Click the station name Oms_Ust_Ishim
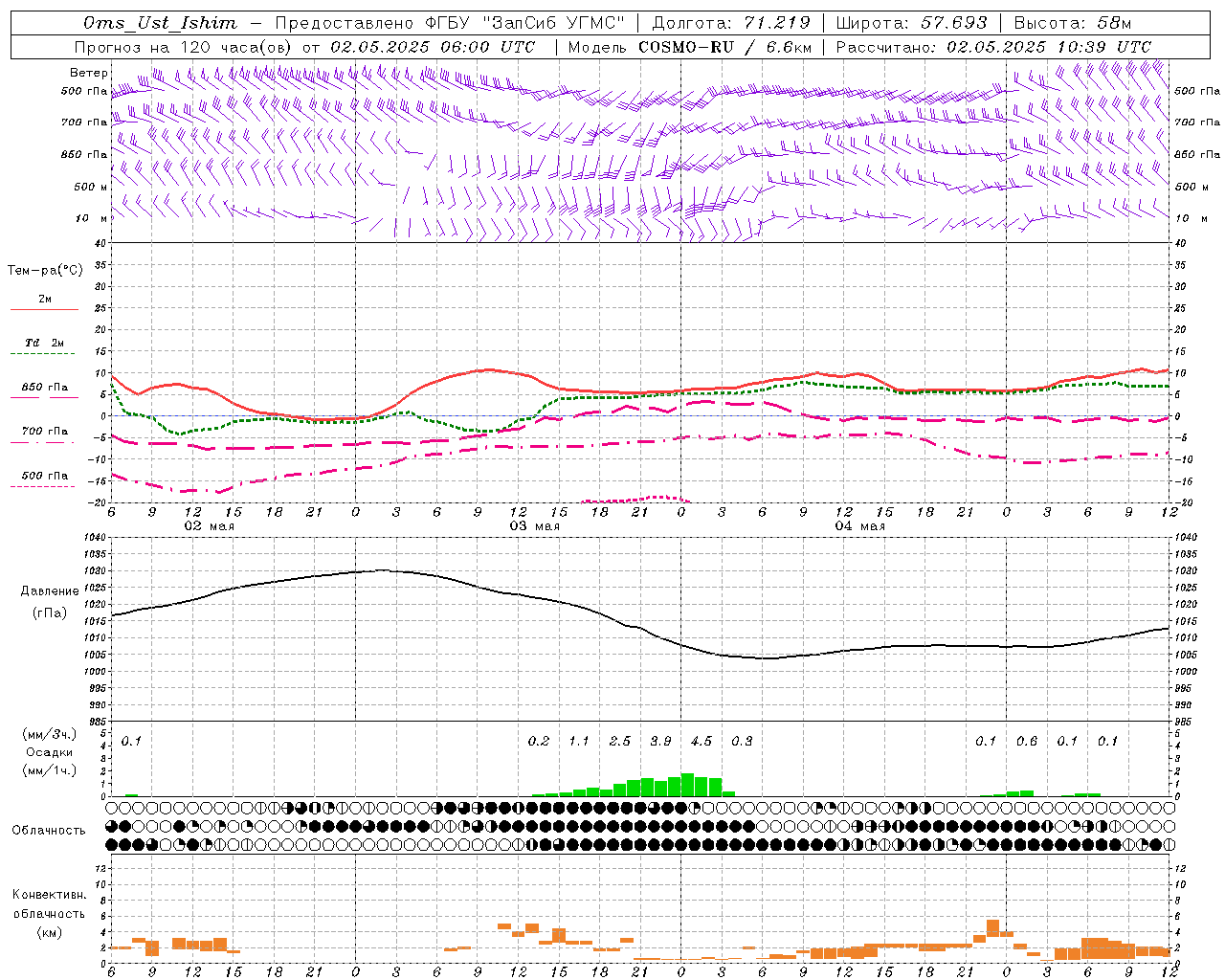Image resolution: width=1225 pixels, height=980 pixels. coord(160,23)
